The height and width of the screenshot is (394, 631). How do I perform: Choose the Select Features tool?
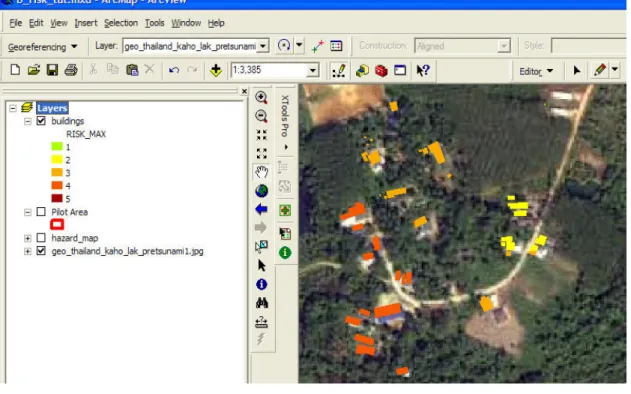point(262,246)
